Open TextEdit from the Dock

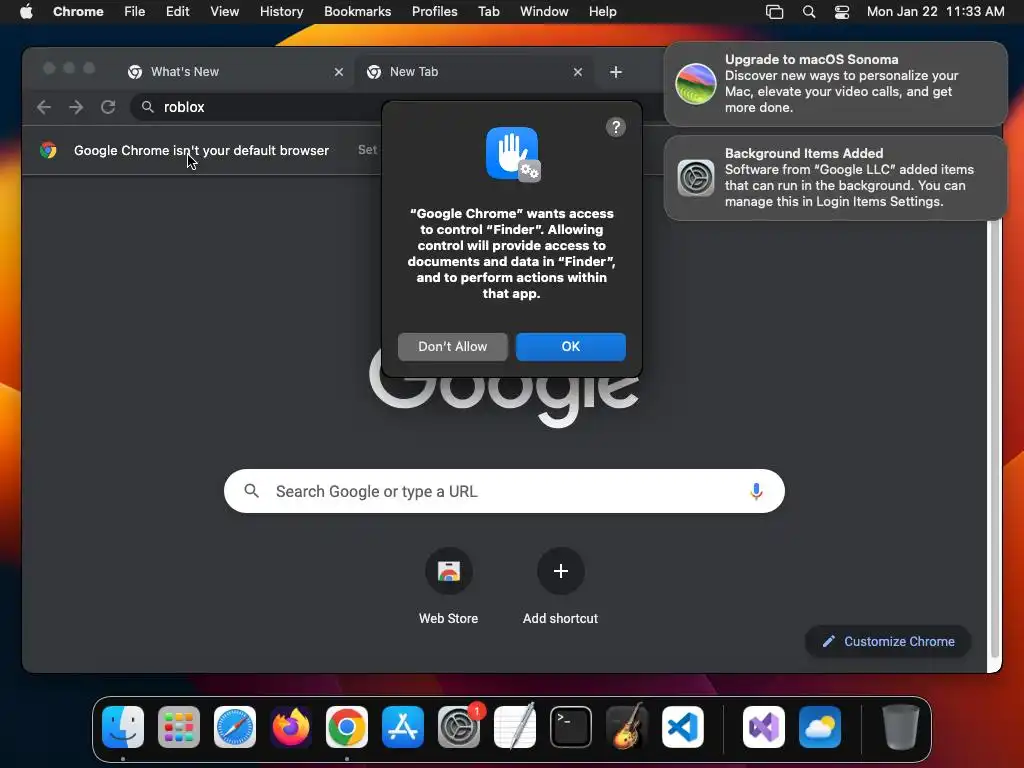[515, 727]
